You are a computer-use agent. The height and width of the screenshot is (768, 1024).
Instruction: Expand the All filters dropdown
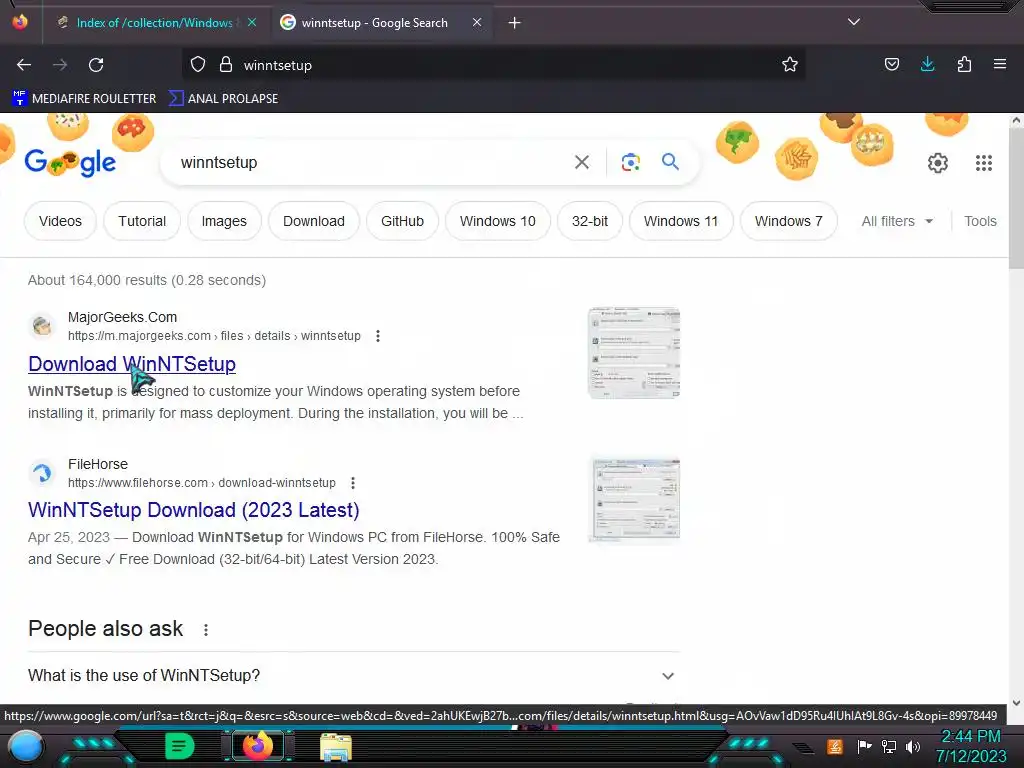click(897, 221)
